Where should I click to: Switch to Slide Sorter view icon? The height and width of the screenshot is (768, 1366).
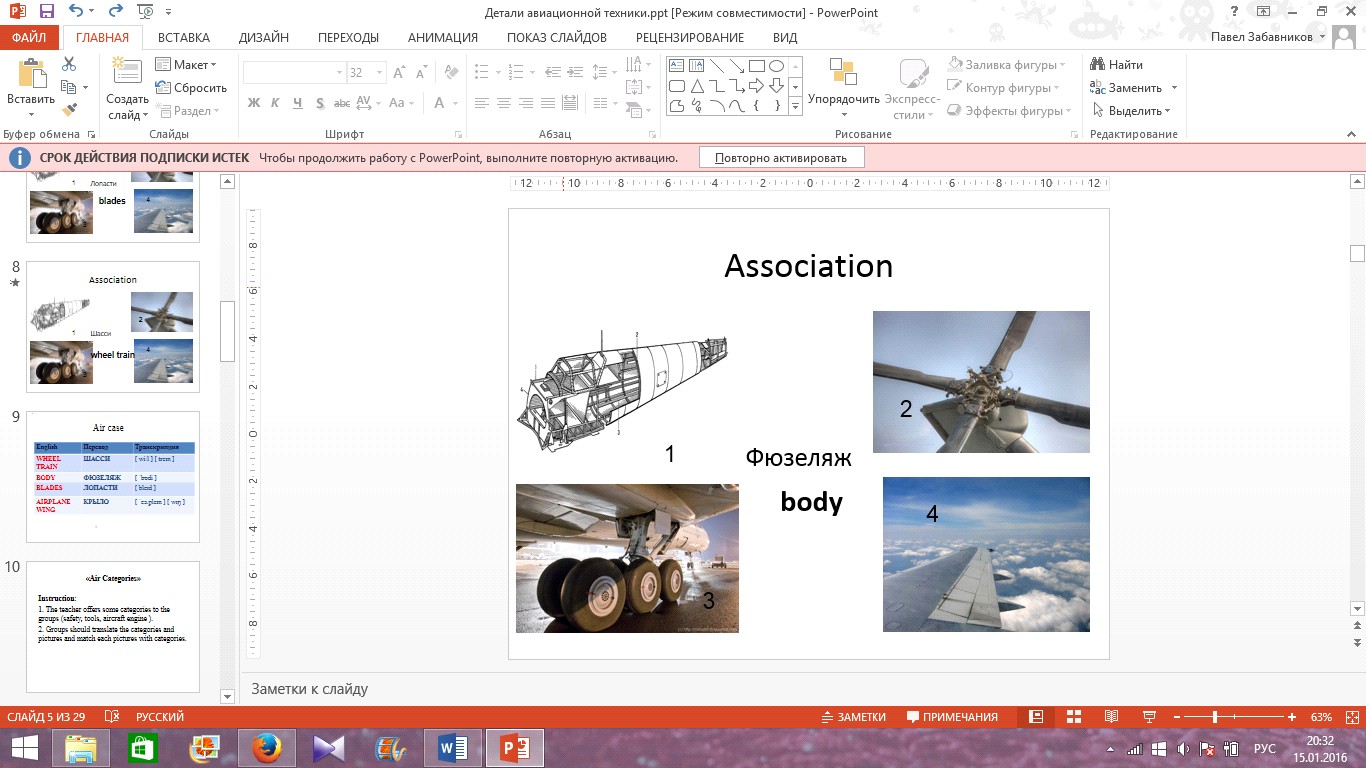click(1074, 717)
